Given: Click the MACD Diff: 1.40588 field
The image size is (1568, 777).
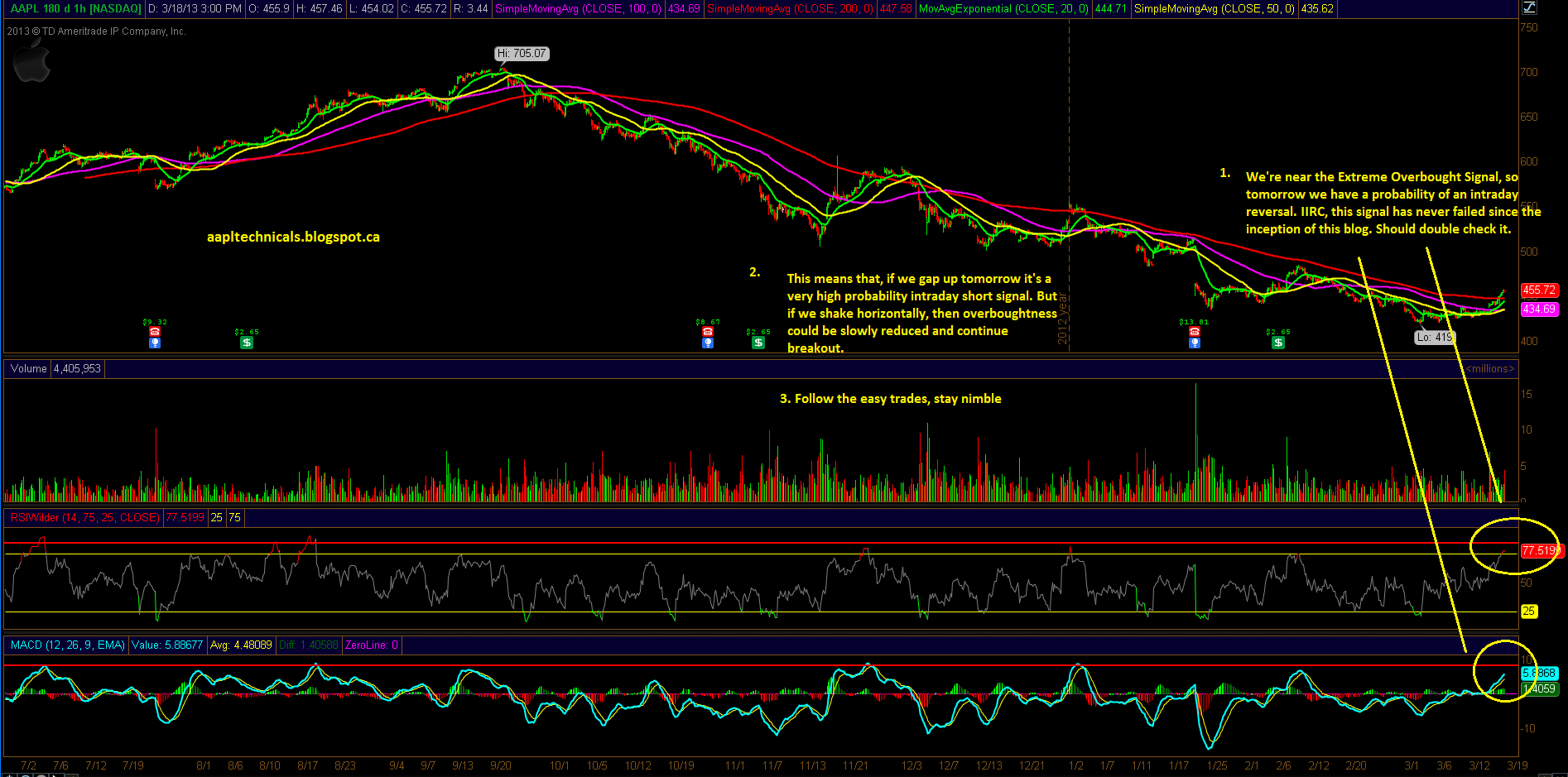Looking at the screenshot, I should pos(309,645).
